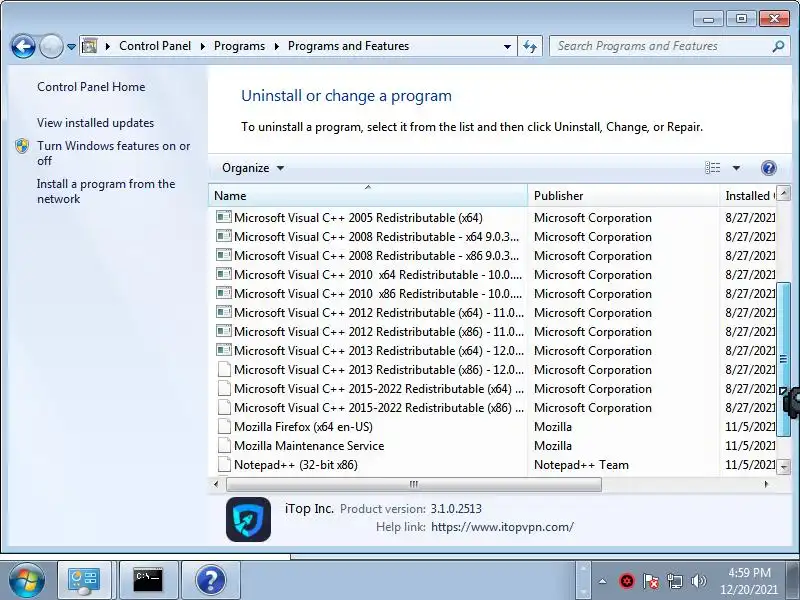Click the iTop VPN shield icon in details pane
This screenshot has height=600, width=800.
pos(248,519)
